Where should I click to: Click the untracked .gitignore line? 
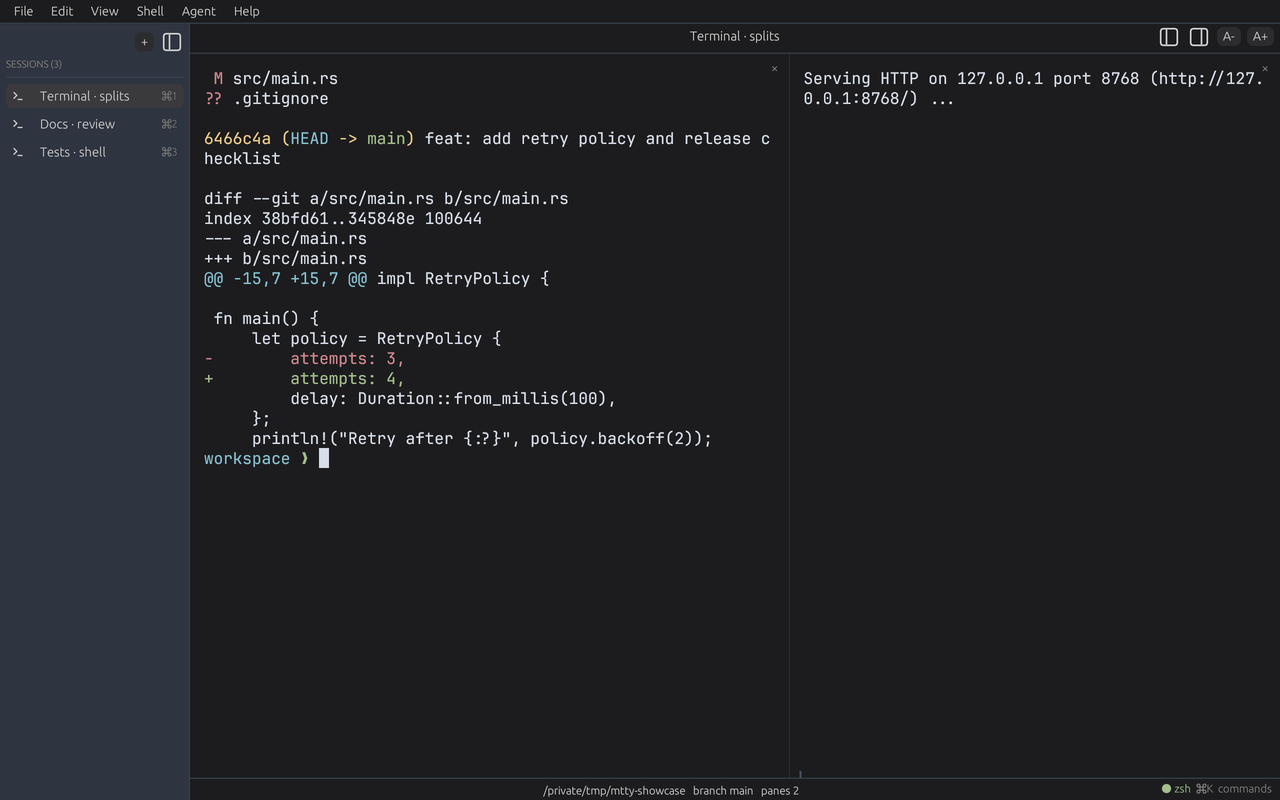(x=267, y=99)
